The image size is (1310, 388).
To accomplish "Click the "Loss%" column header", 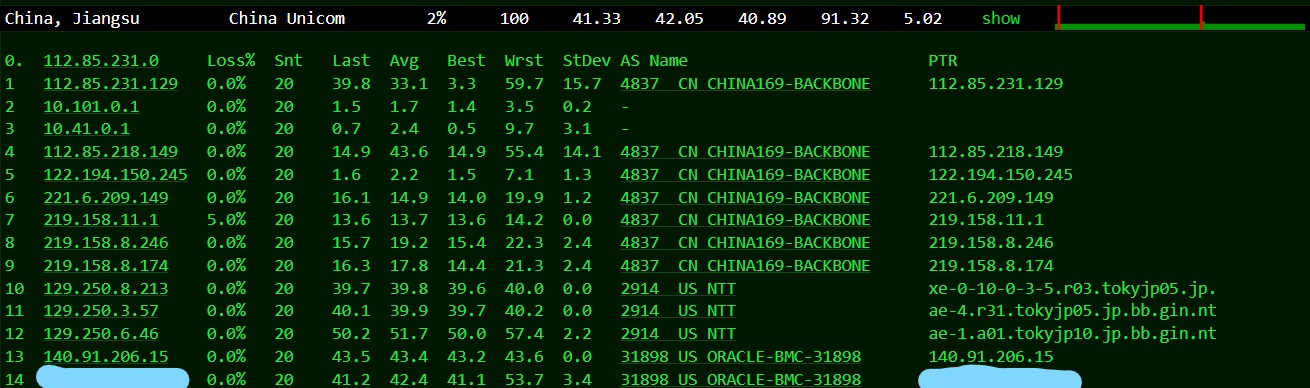I will click(x=231, y=61).
